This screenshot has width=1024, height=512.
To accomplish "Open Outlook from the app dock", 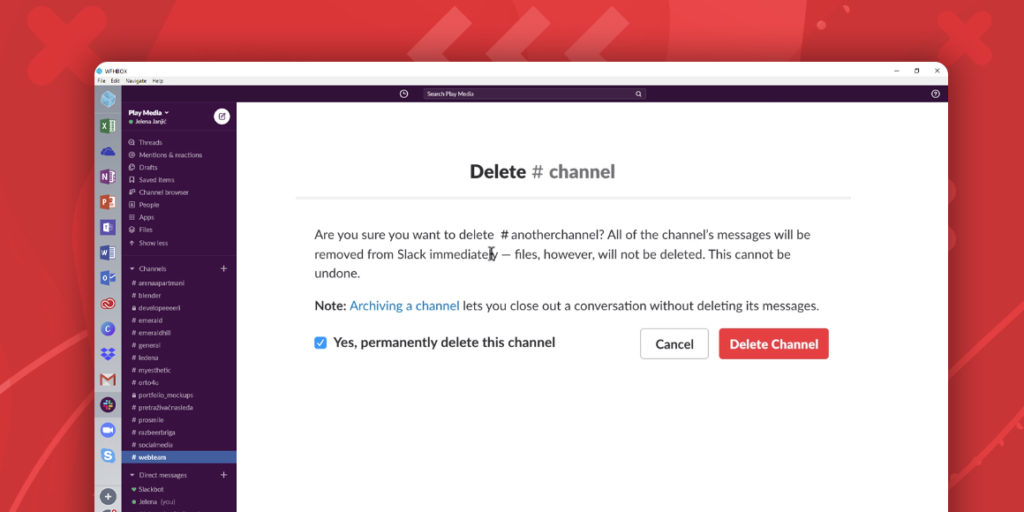I will pos(108,278).
